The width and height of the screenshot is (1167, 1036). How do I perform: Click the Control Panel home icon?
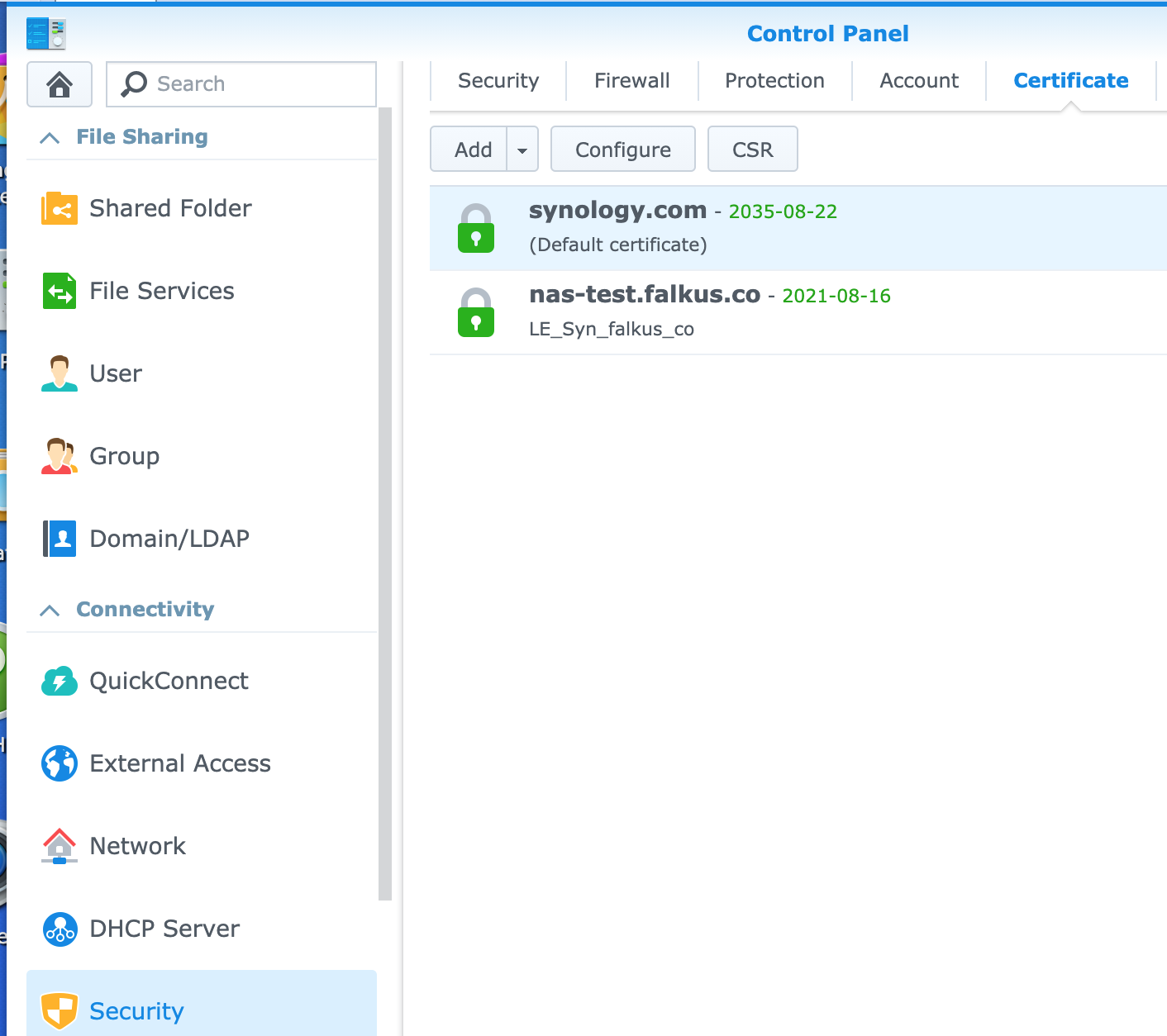59,83
